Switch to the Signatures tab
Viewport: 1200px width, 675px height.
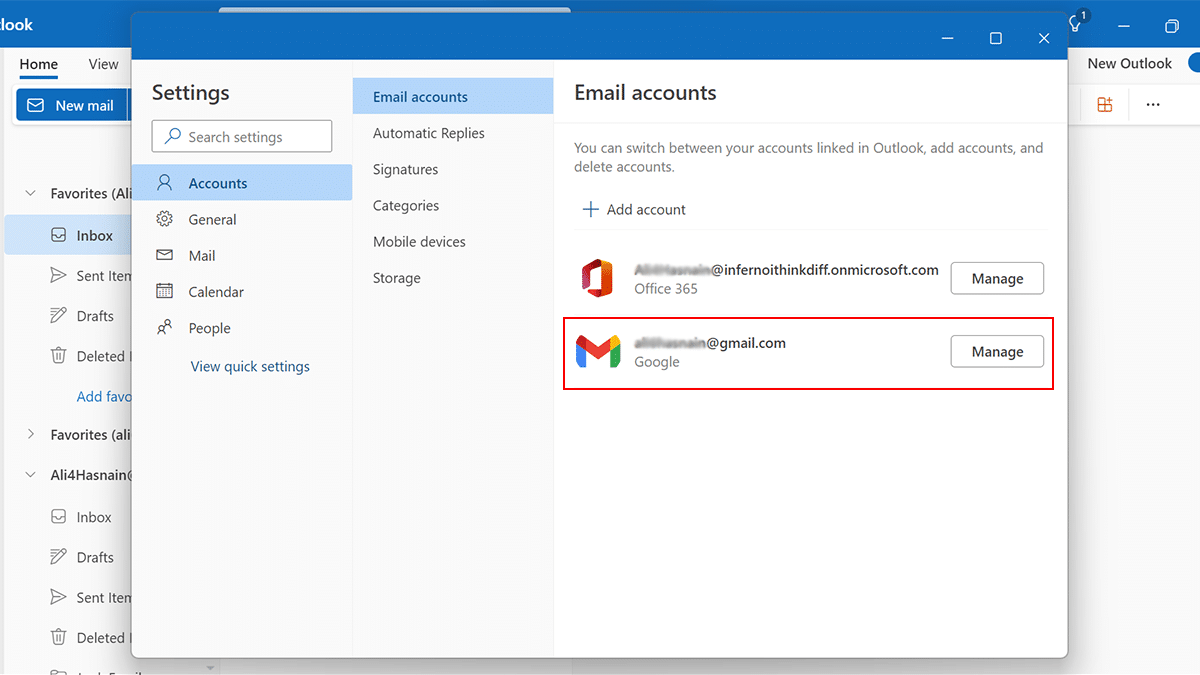tap(406, 170)
